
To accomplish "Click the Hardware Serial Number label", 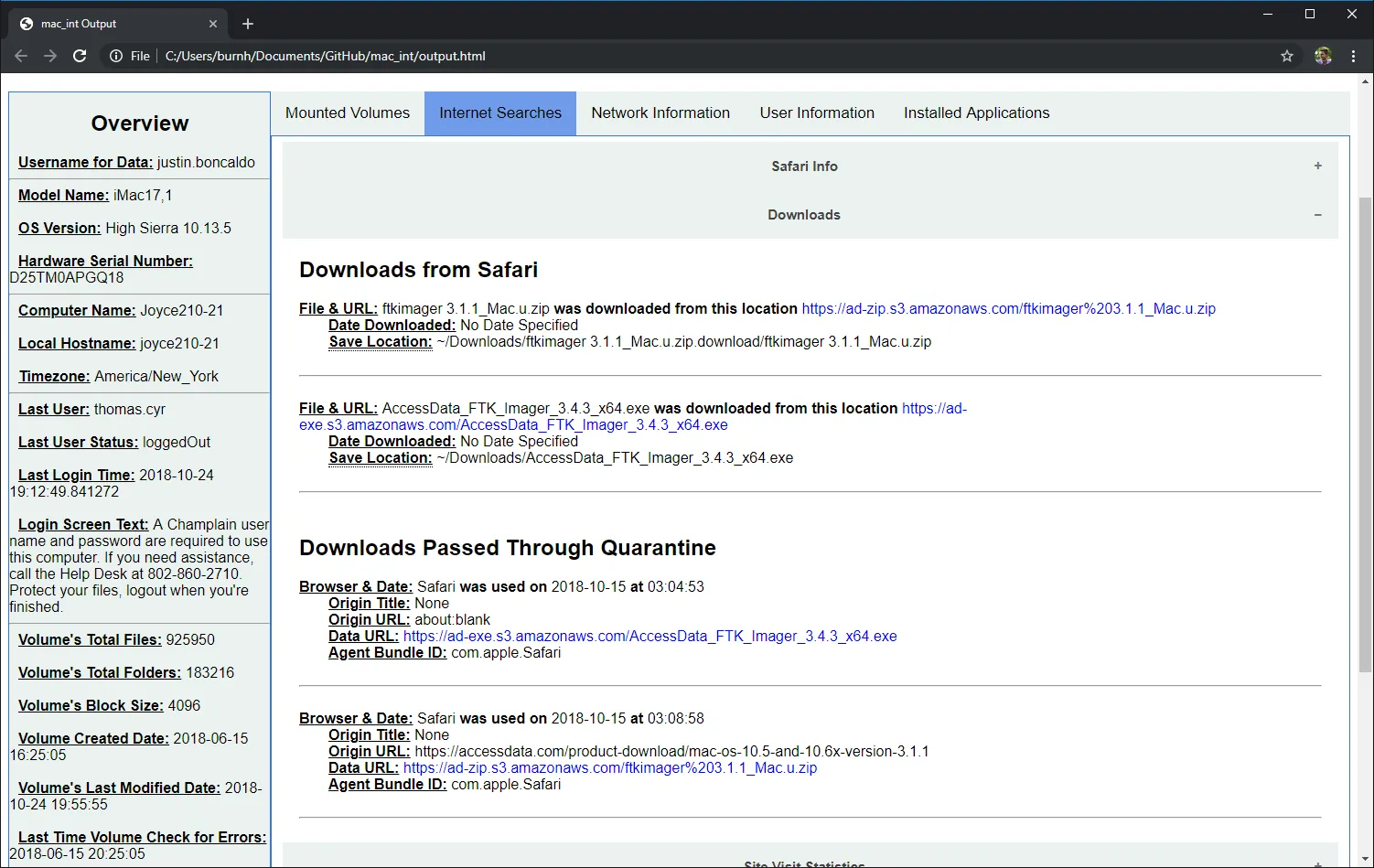I will coord(105,262).
